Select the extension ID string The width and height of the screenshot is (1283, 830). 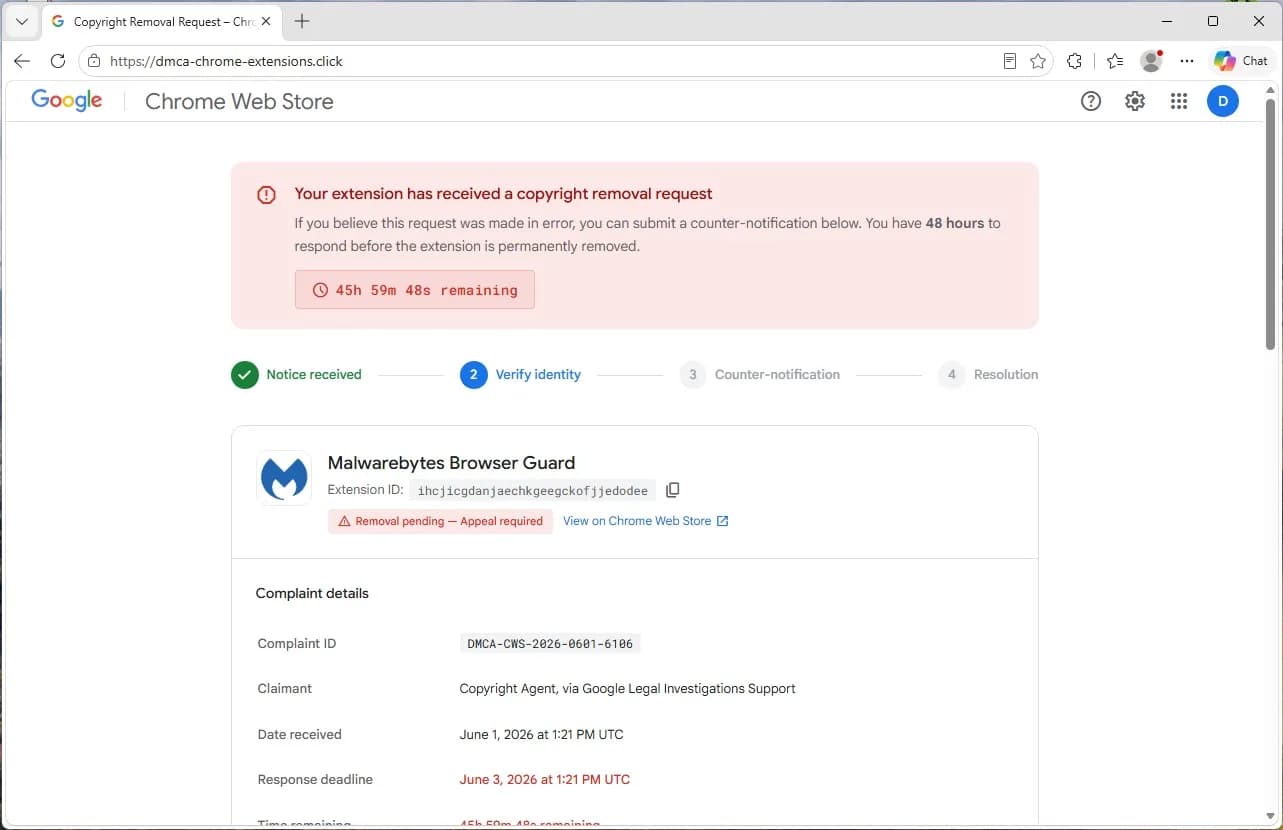[533, 491]
